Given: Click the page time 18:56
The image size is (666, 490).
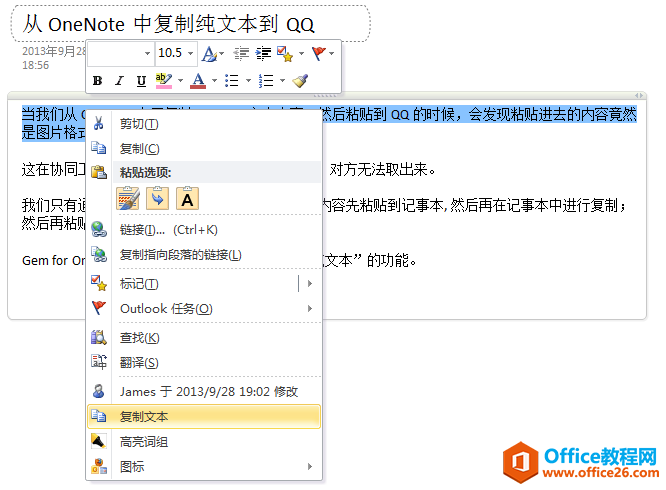Looking at the screenshot, I should click(x=36, y=65).
